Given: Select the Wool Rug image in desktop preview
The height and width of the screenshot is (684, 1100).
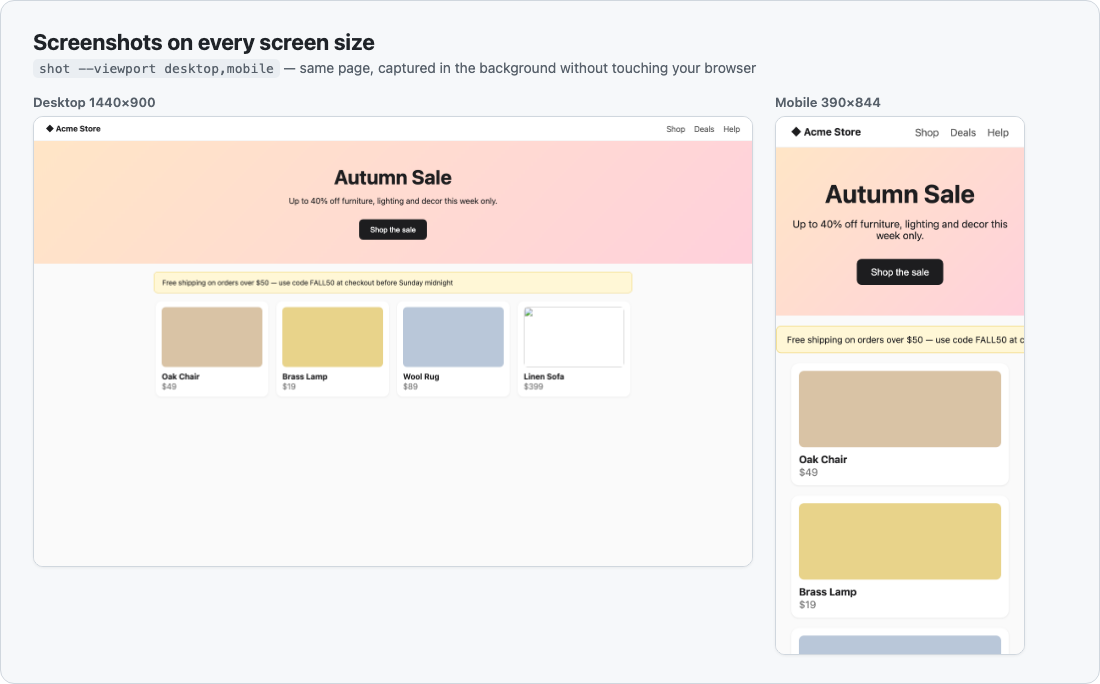Looking at the screenshot, I should 453,337.
